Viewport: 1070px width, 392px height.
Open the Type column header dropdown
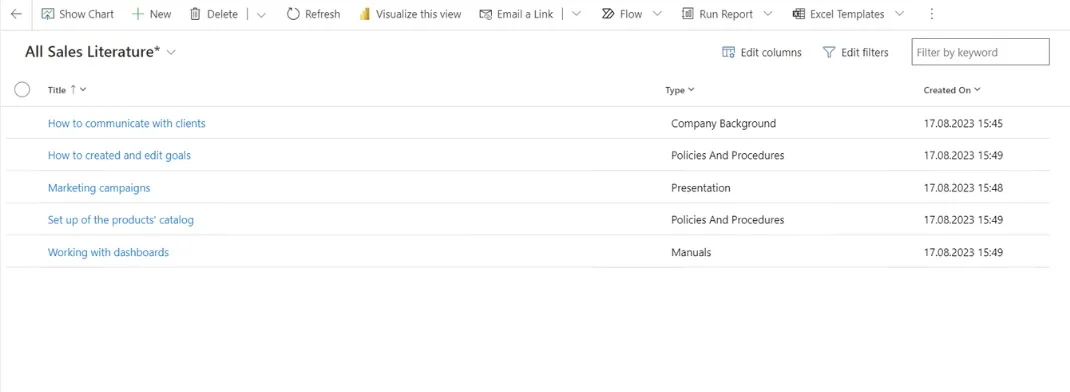[691, 90]
